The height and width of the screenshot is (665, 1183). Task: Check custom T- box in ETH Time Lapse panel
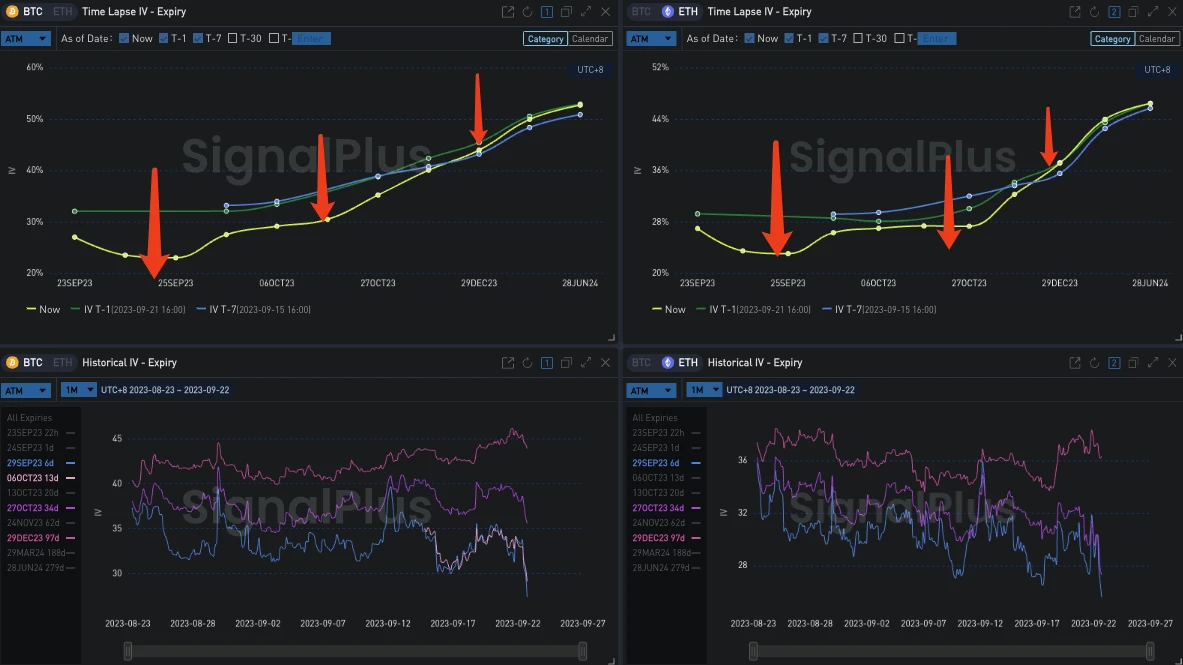pyautogui.click(x=899, y=38)
